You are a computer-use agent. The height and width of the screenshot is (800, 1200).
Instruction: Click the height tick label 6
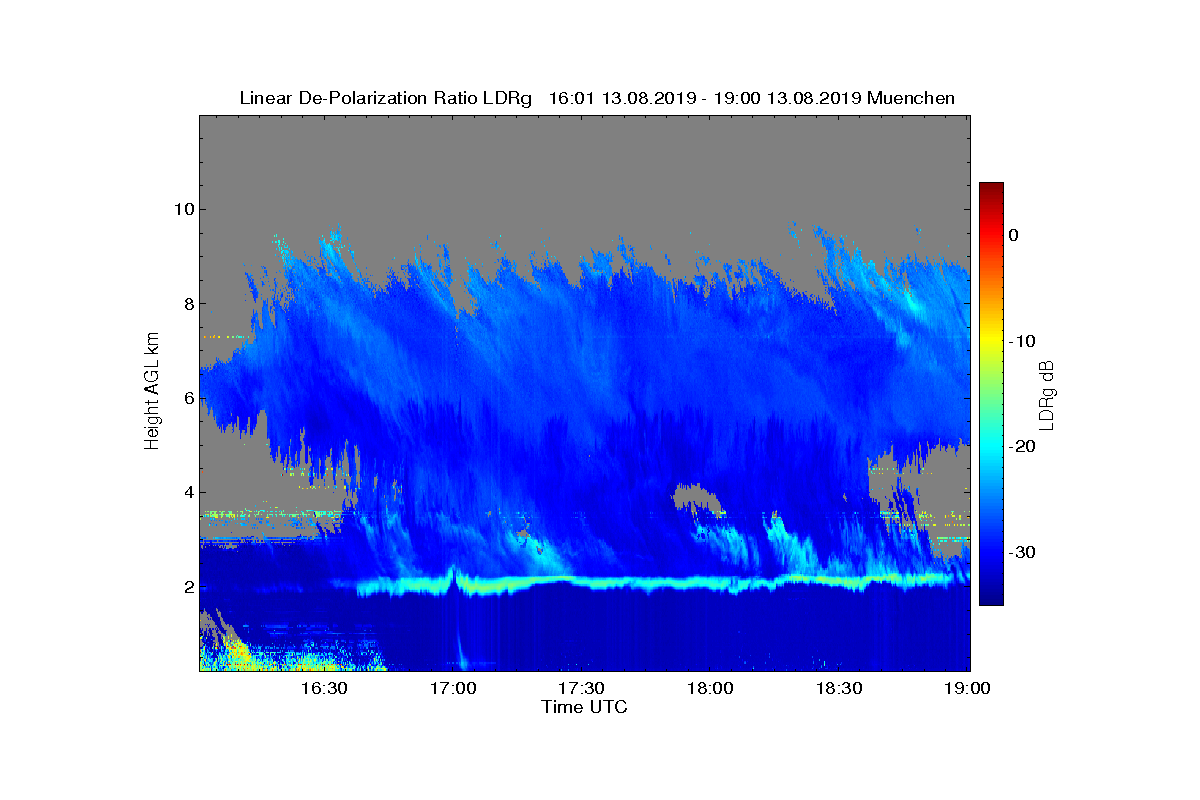(x=187, y=398)
